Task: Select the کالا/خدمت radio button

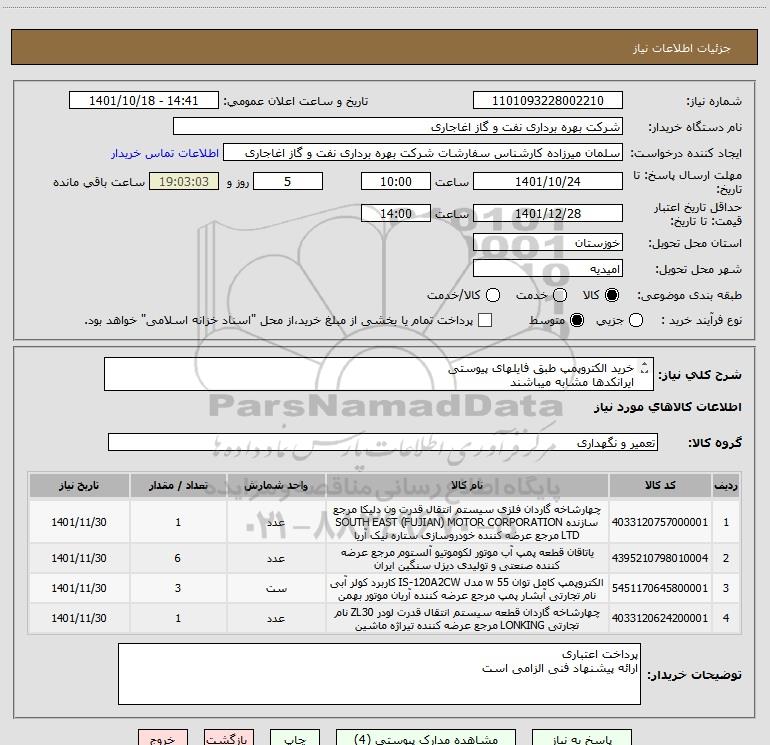Action: pyautogui.click(x=493, y=295)
